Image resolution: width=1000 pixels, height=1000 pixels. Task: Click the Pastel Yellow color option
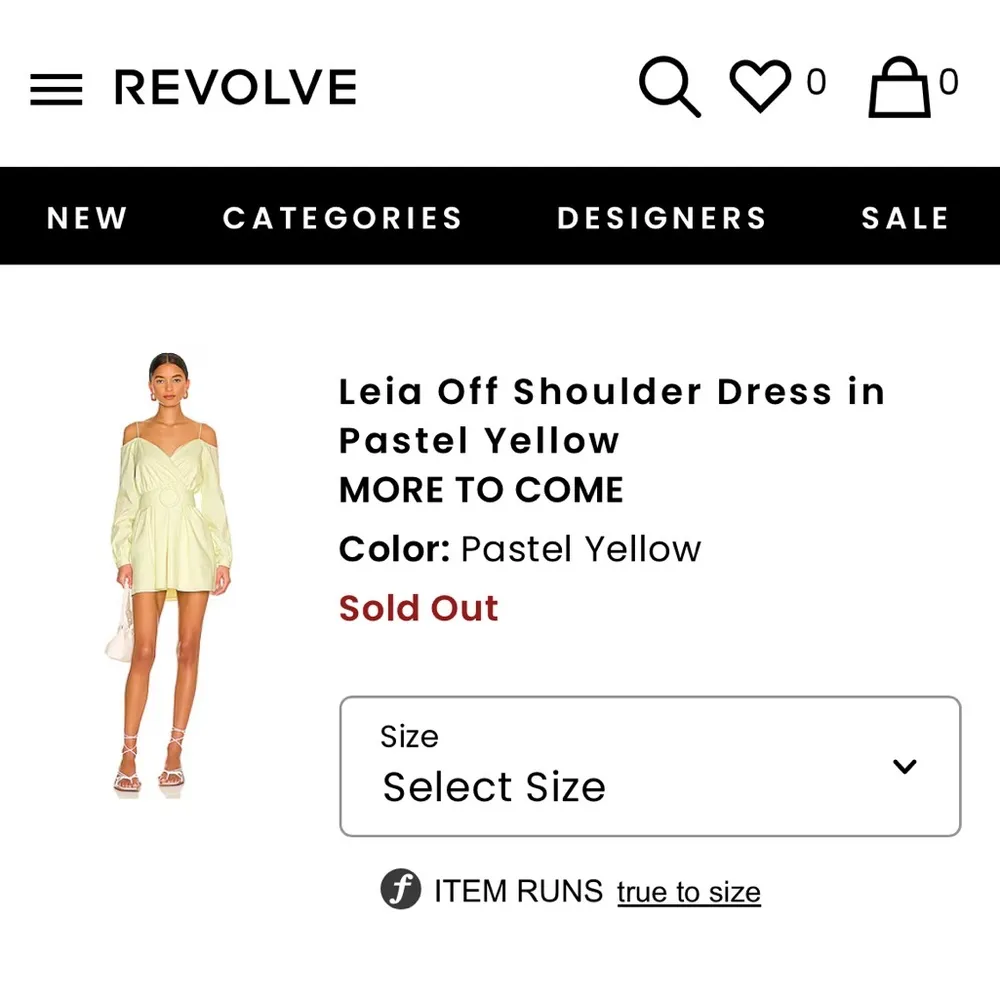[x=580, y=548]
